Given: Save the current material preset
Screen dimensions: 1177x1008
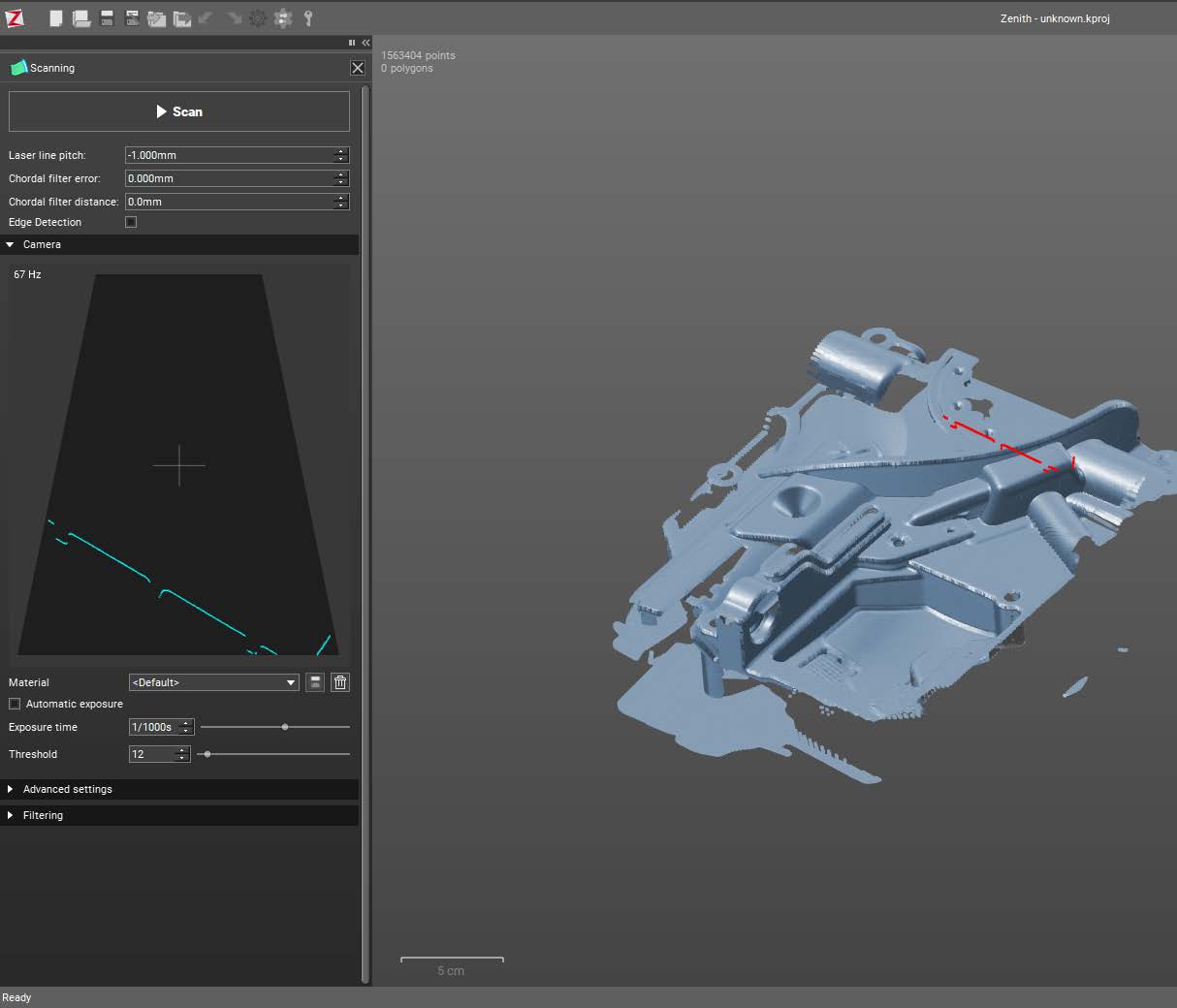Looking at the screenshot, I should (x=315, y=682).
